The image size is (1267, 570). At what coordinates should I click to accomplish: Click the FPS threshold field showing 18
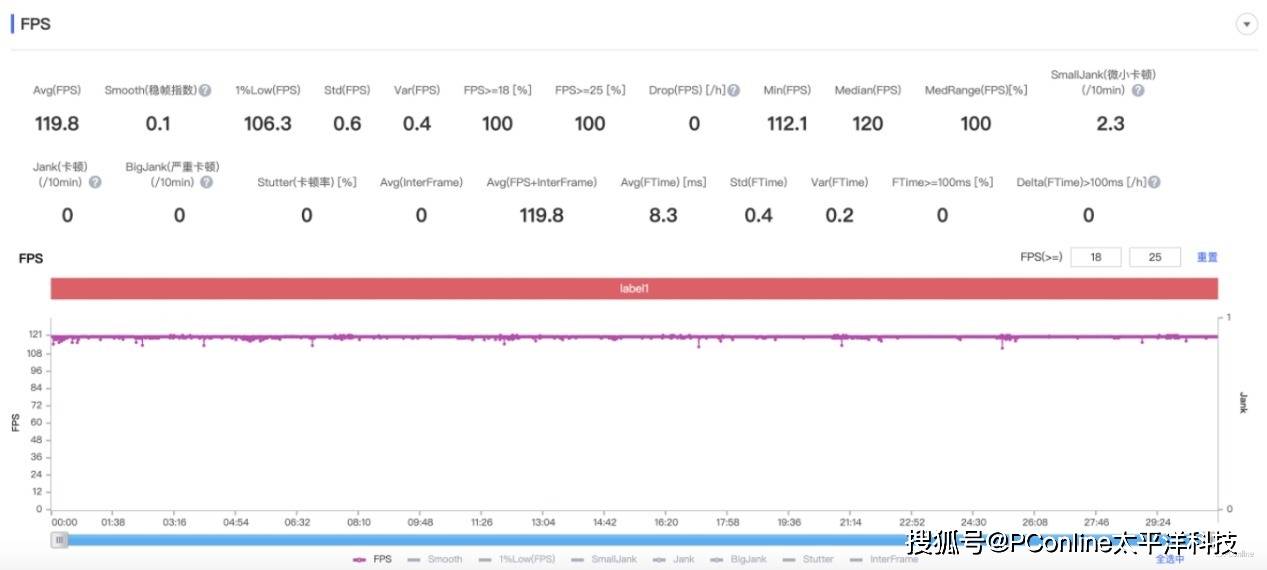[1095, 257]
